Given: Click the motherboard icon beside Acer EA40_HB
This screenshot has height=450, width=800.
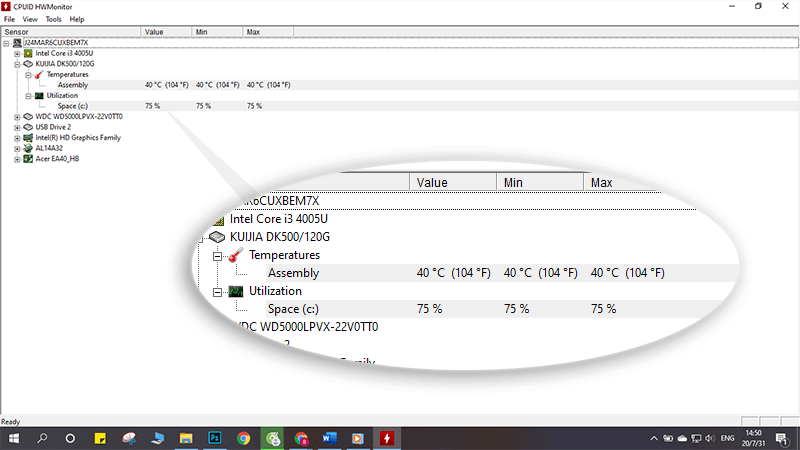Looking at the screenshot, I should pos(28,159).
